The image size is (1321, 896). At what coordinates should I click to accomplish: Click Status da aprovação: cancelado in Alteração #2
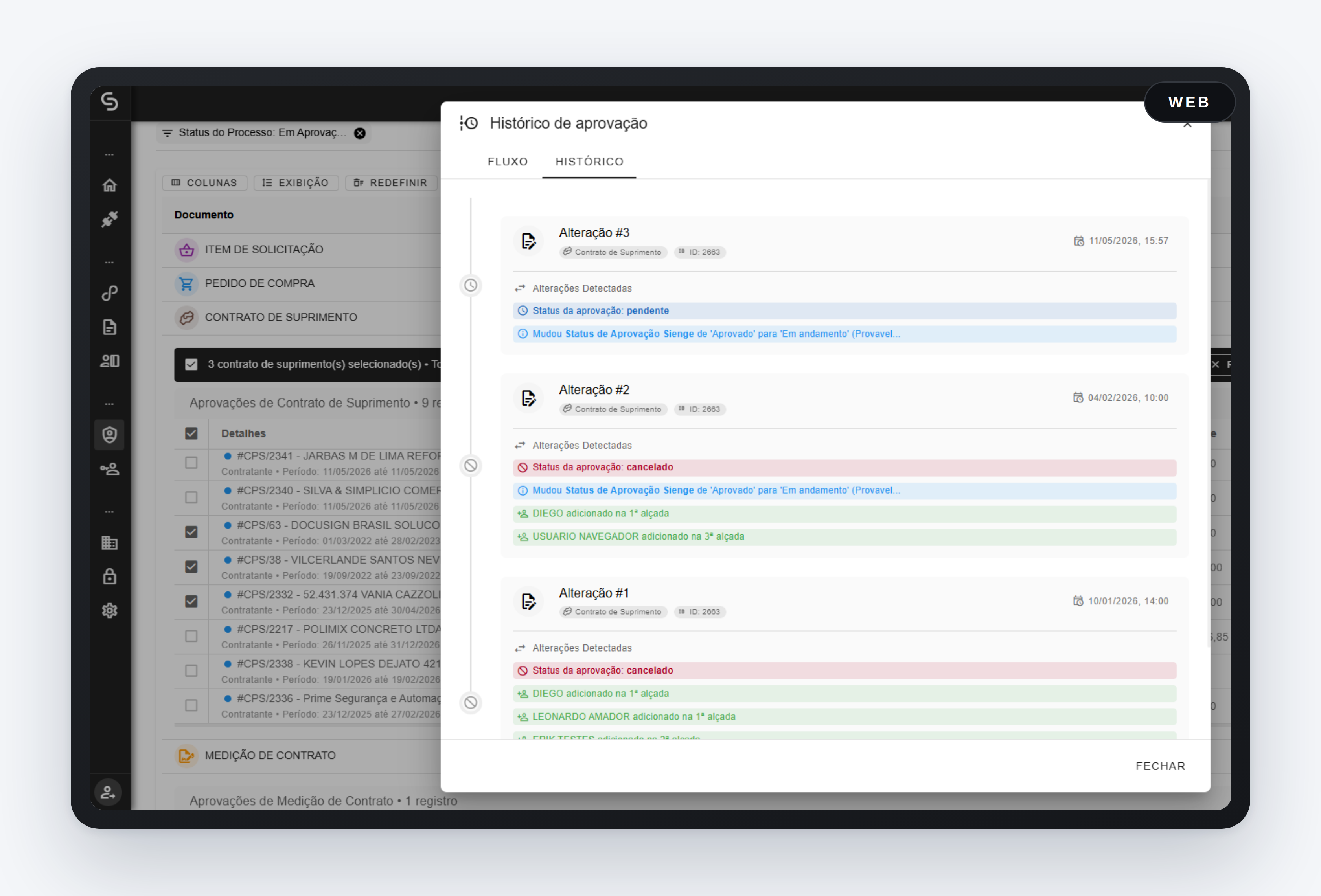point(844,468)
